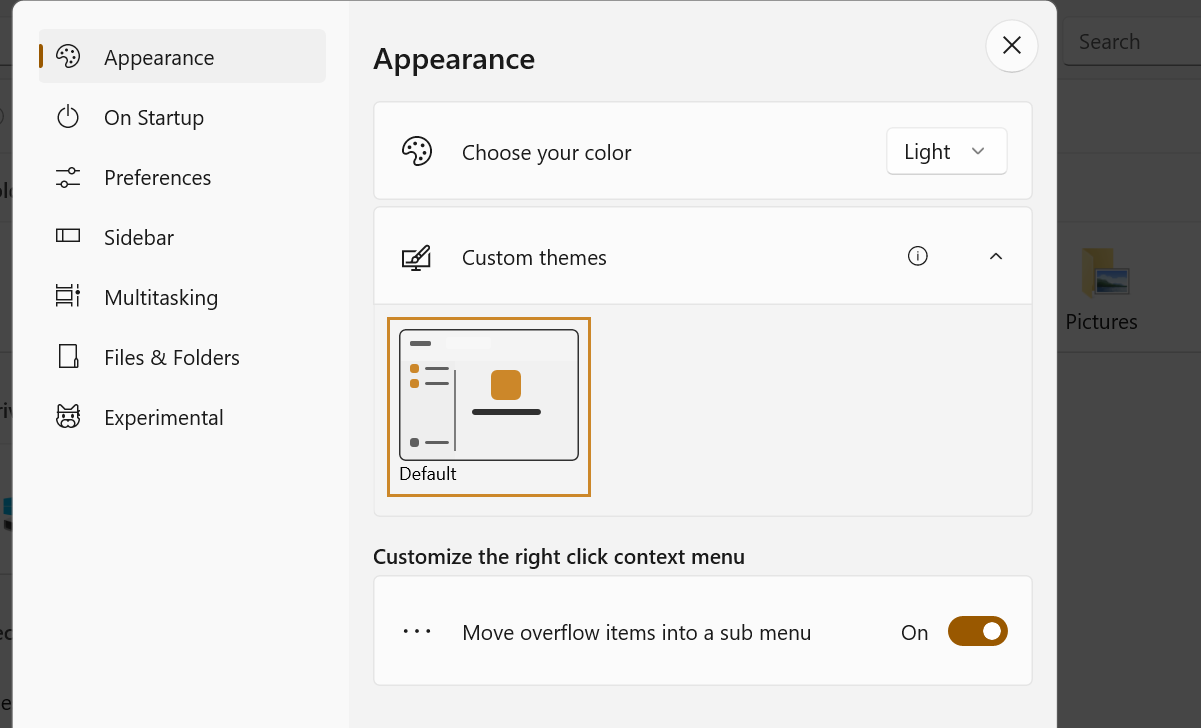Switch to the Preferences settings page
The image size is (1201, 728).
pyautogui.click(x=158, y=178)
